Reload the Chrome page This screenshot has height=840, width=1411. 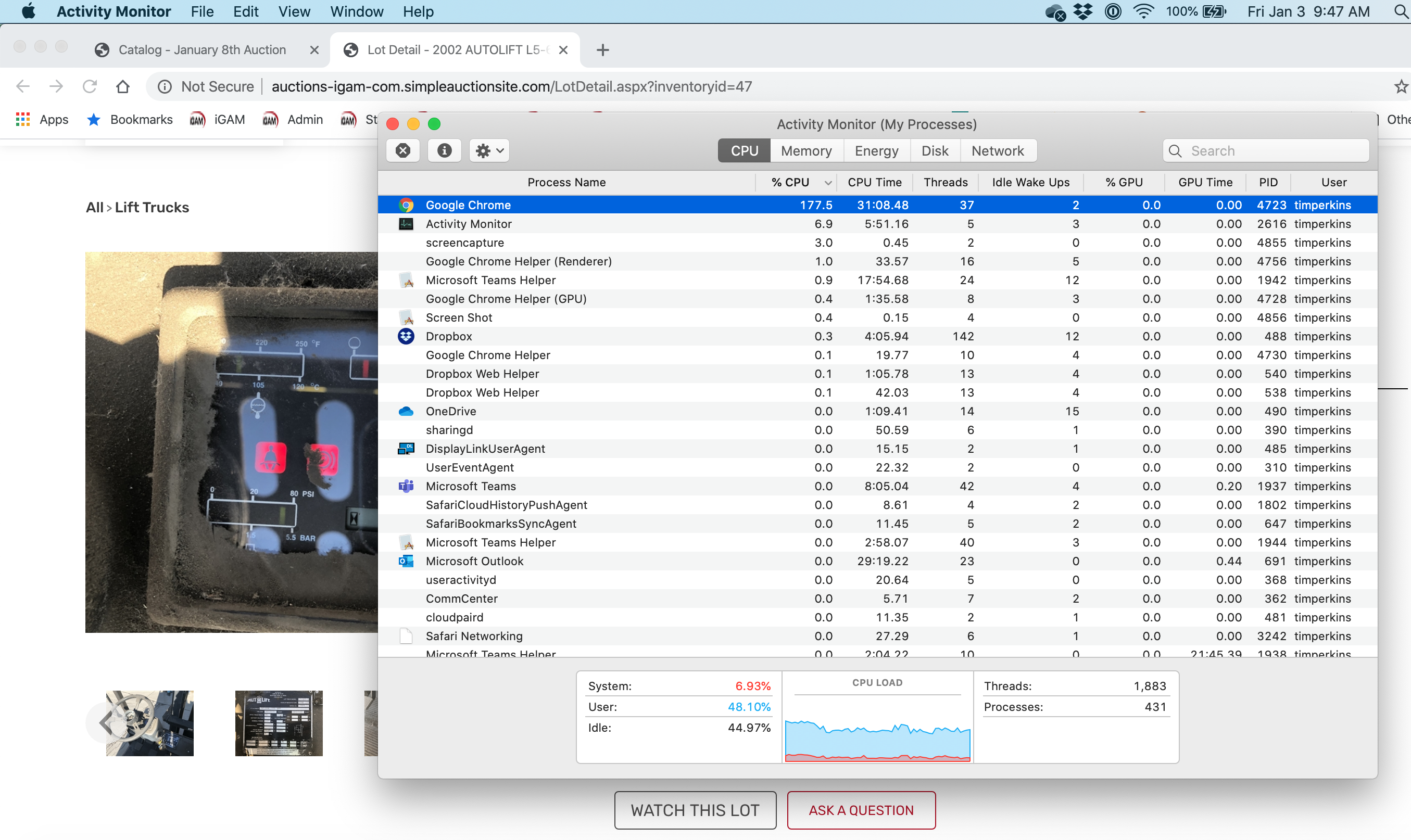(90, 86)
